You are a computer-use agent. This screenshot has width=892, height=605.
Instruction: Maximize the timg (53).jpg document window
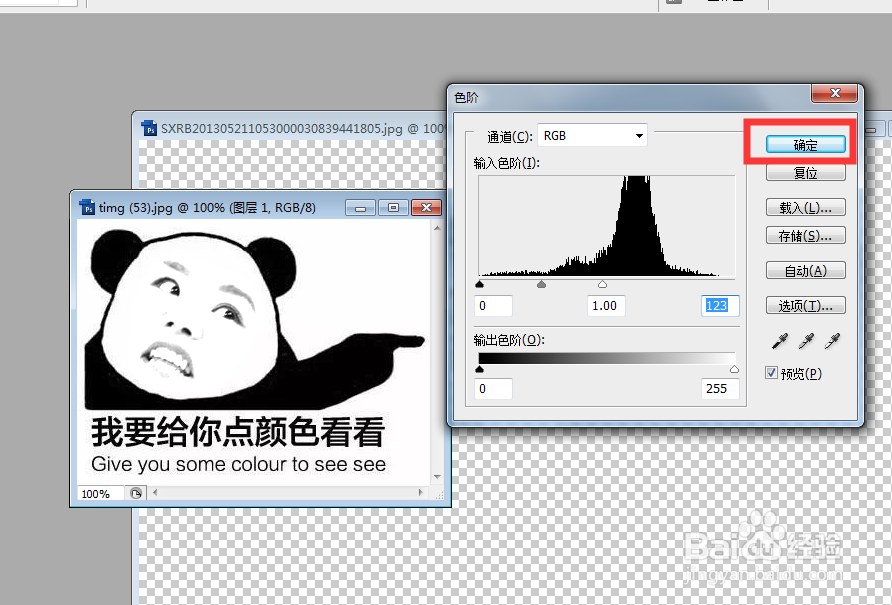(393, 208)
